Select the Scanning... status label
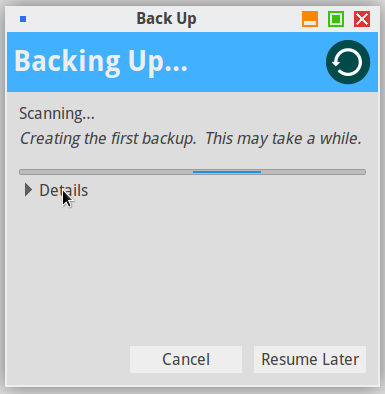385x394 pixels. pos(57,114)
